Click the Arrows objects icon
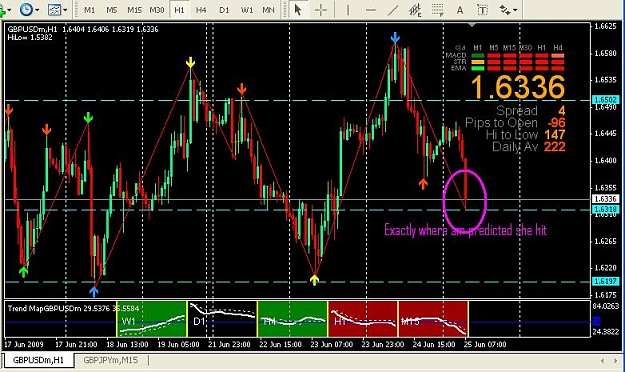This screenshot has width=625, height=372. [505, 10]
